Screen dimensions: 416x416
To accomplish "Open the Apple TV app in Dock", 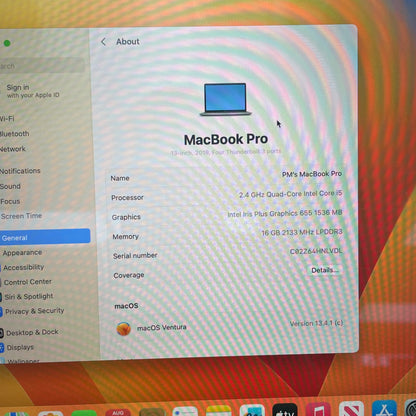I will (285, 410).
